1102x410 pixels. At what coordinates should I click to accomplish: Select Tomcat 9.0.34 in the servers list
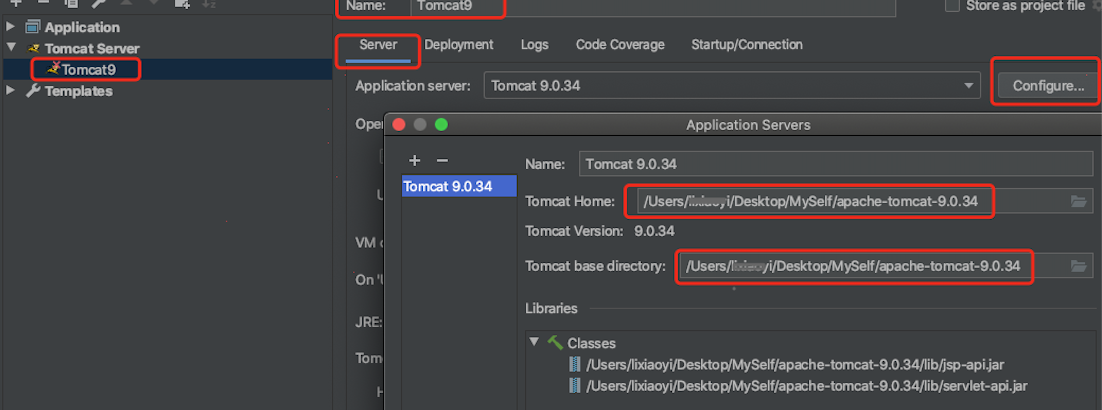point(447,187)
